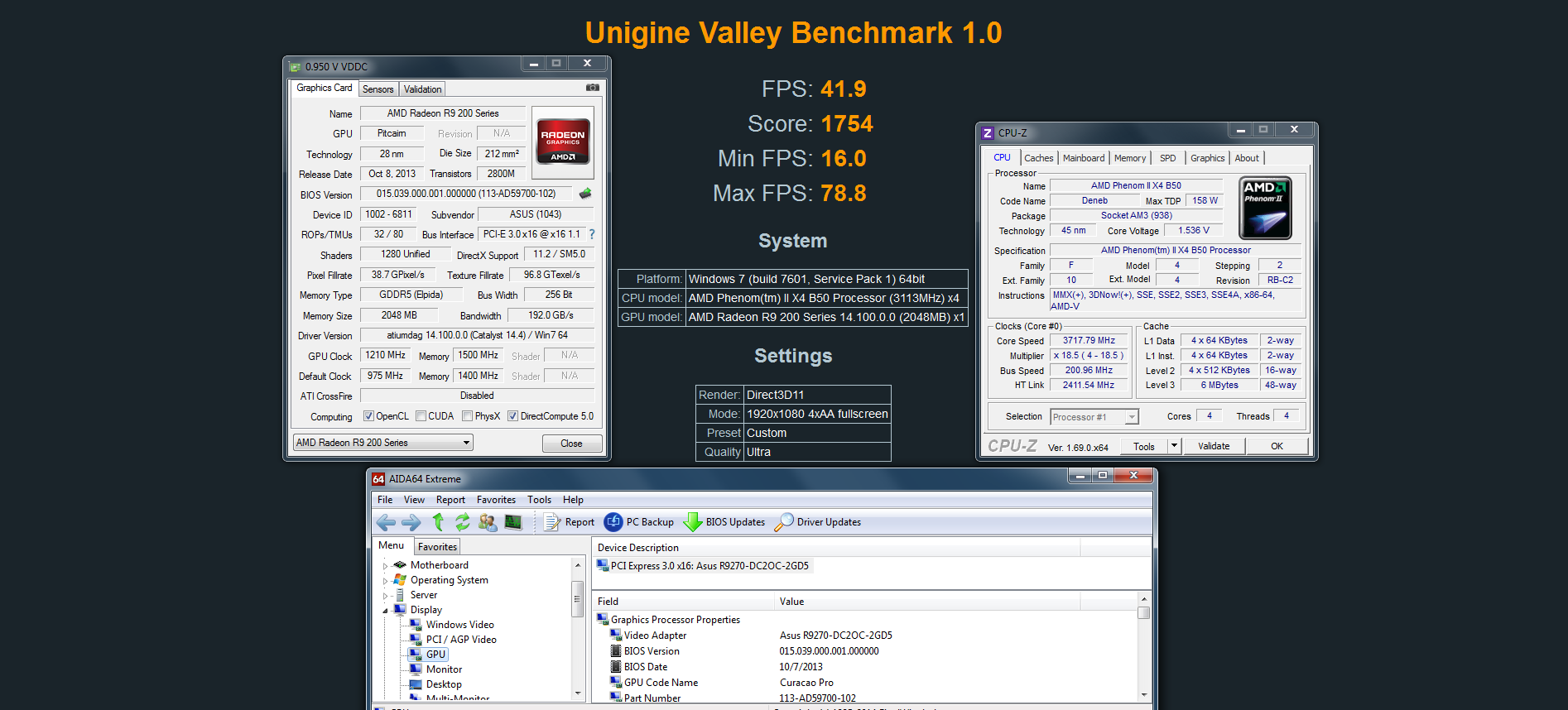Click the CPU-Z Tools button
Image resolution: width=1568 pixels, height=710 pixels.
tap(1144, 446)
